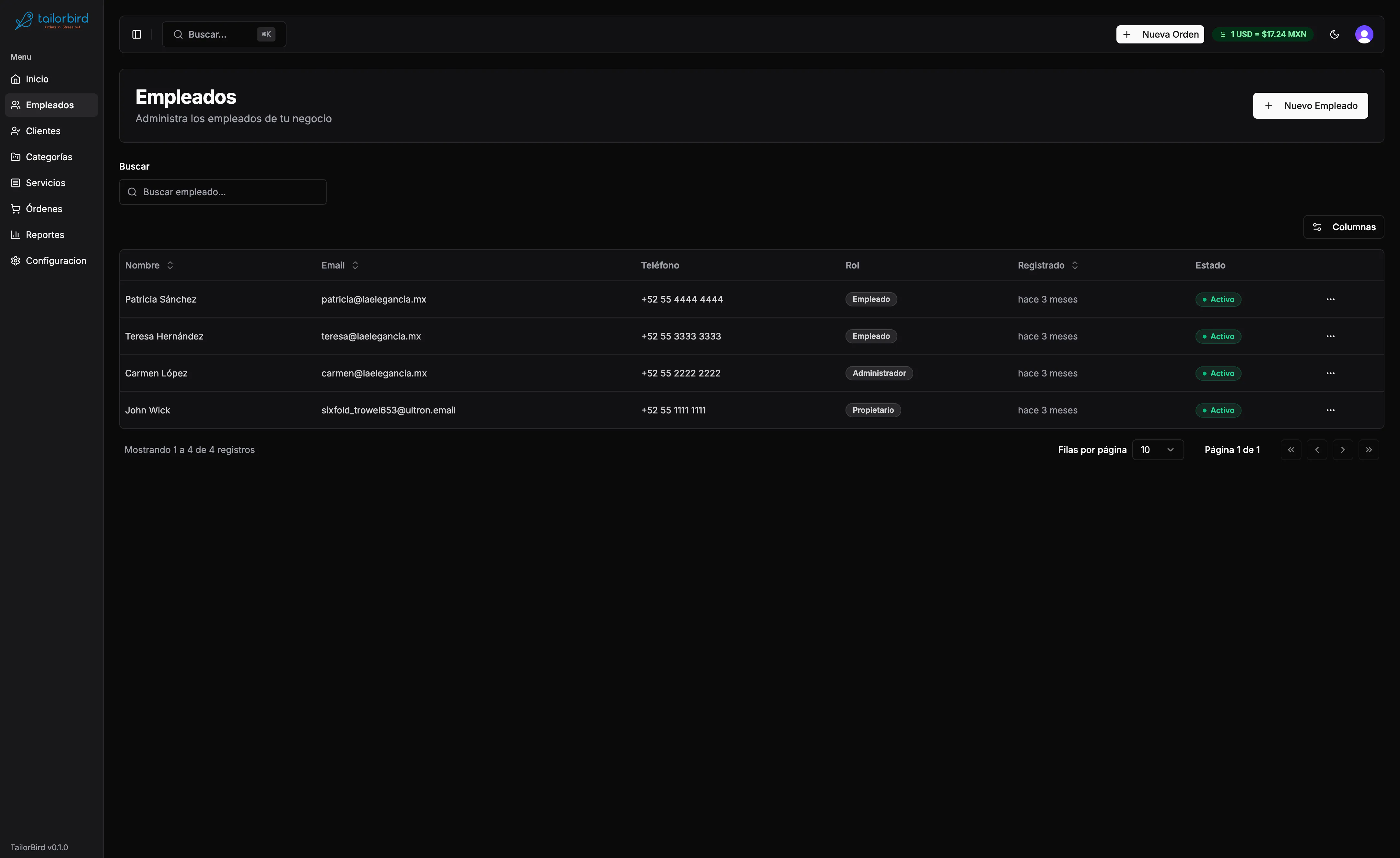Click the TailorBird v0.1.0 version label
1400x858 pixels.
tap(39, 847)
